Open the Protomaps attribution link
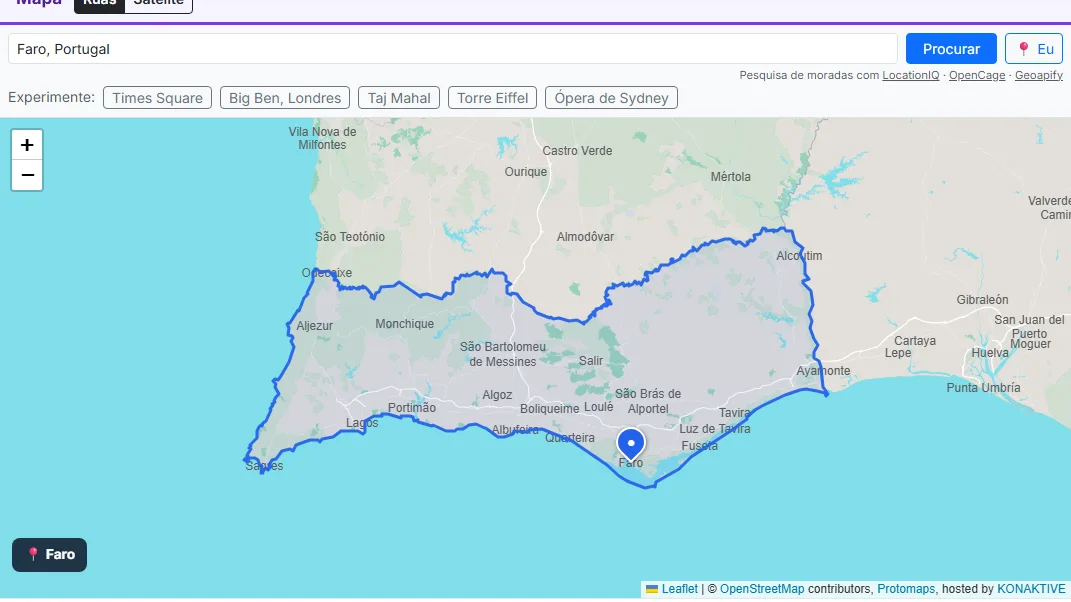 (x=906, y=589)
